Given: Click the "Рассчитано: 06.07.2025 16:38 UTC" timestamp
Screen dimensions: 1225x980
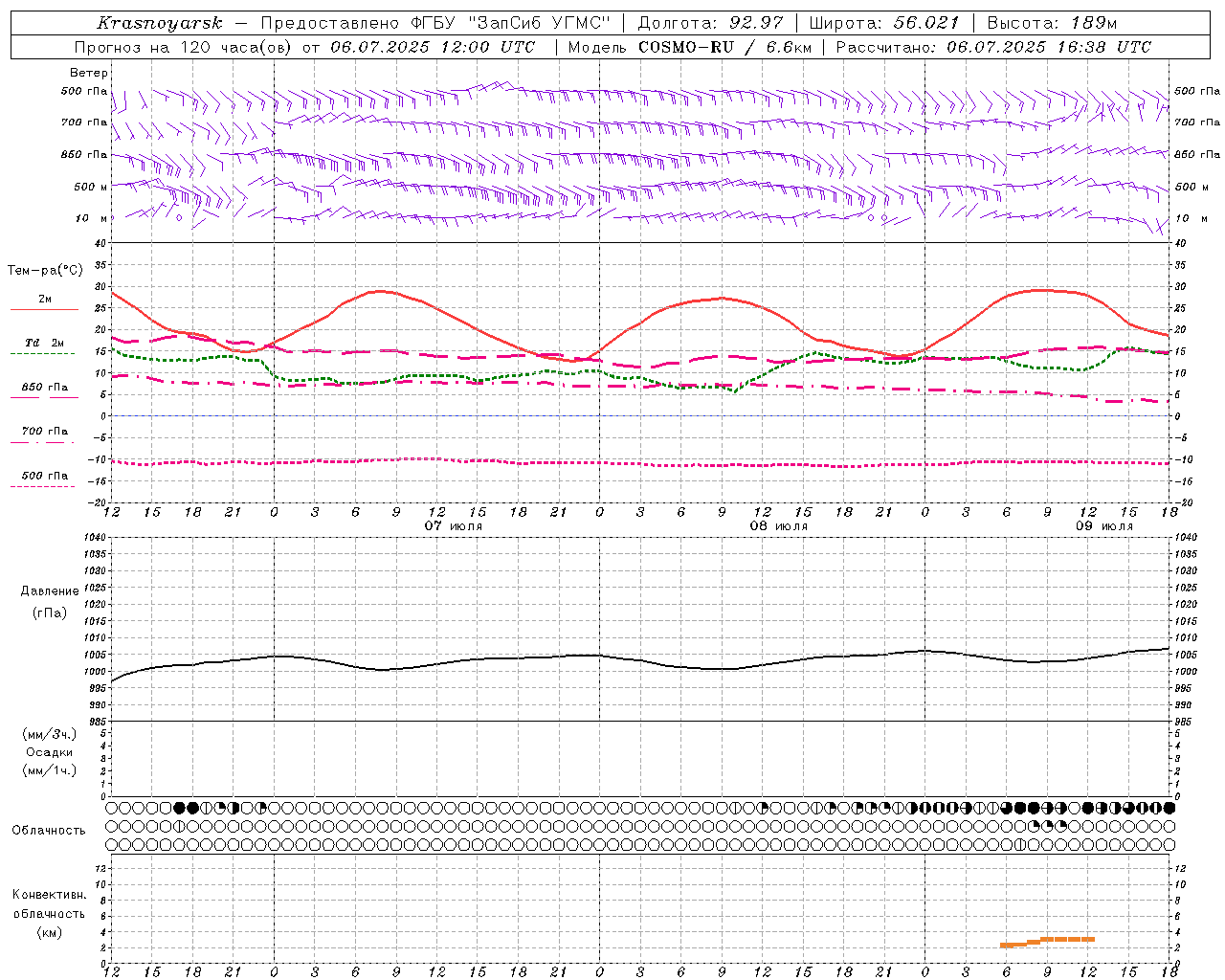Looking at the screenshot, I should 993,47.
